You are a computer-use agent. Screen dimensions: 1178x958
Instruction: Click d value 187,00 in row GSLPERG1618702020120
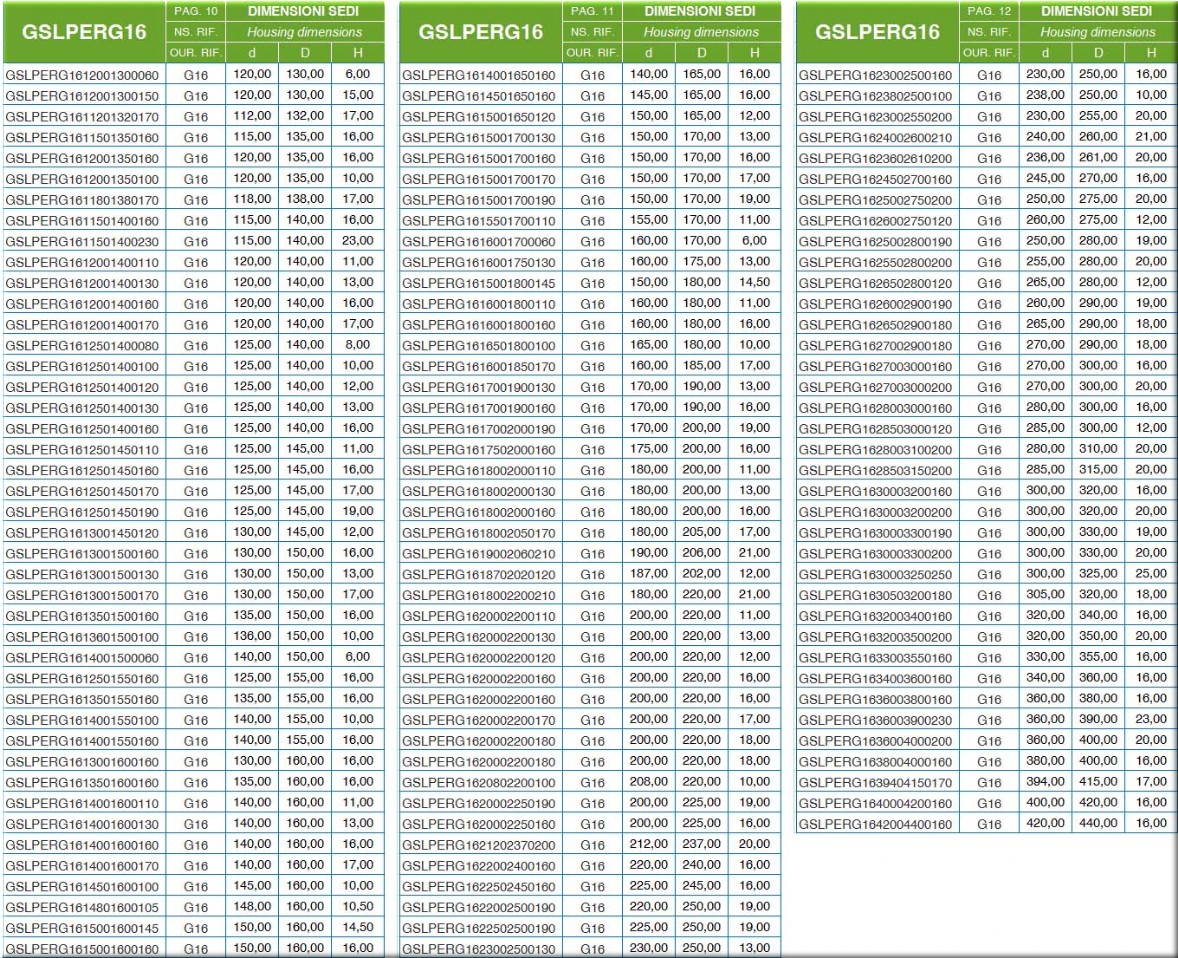649,573
